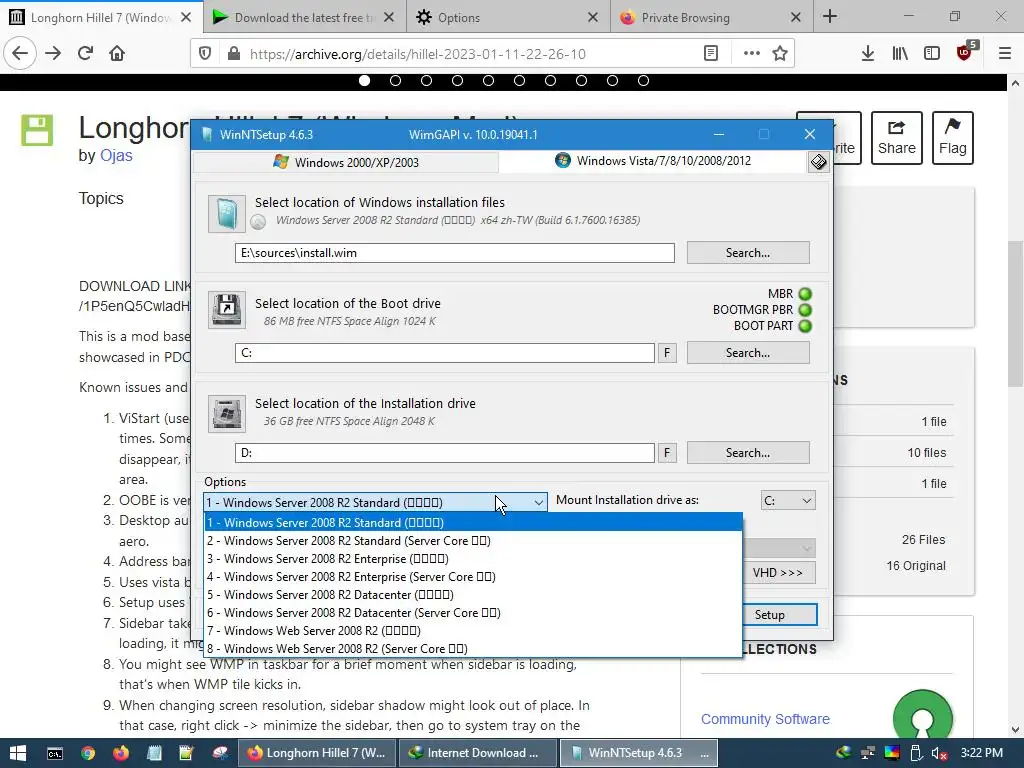Click the VHD >>> button
The image size is (1024, 768).
pyautogui.click(x=779, y=573)
